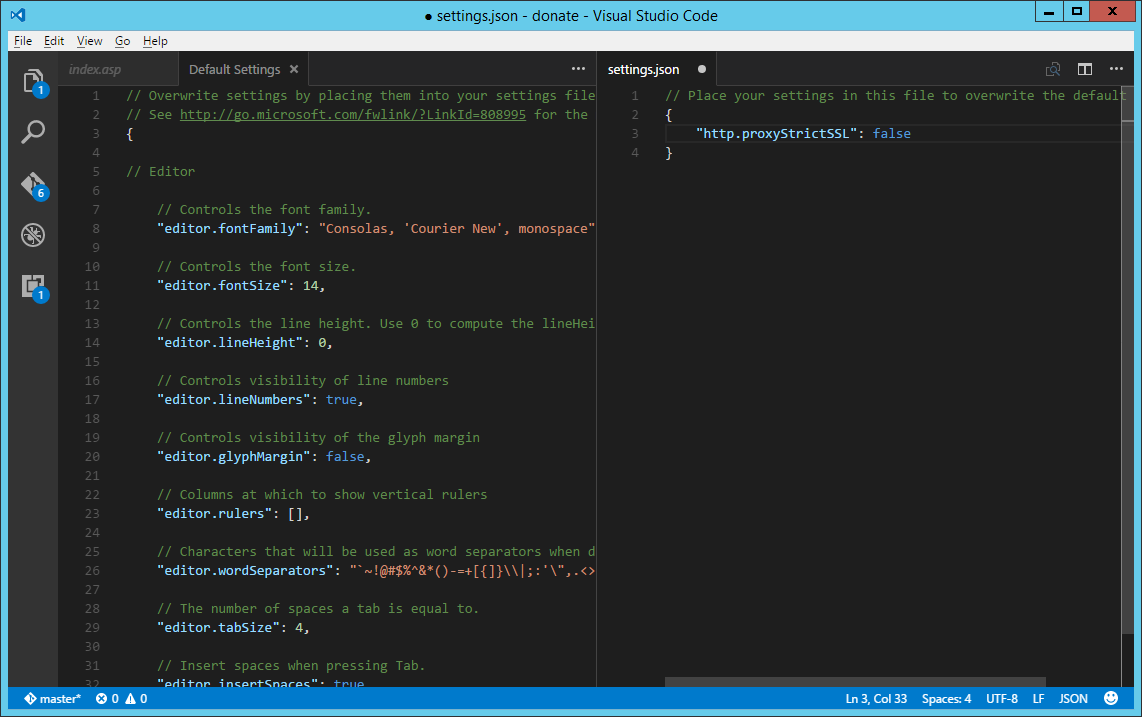The width and height of the screenshot is (1142, 717).
Task: Open the Edit menu
Action: pos(53,41)
